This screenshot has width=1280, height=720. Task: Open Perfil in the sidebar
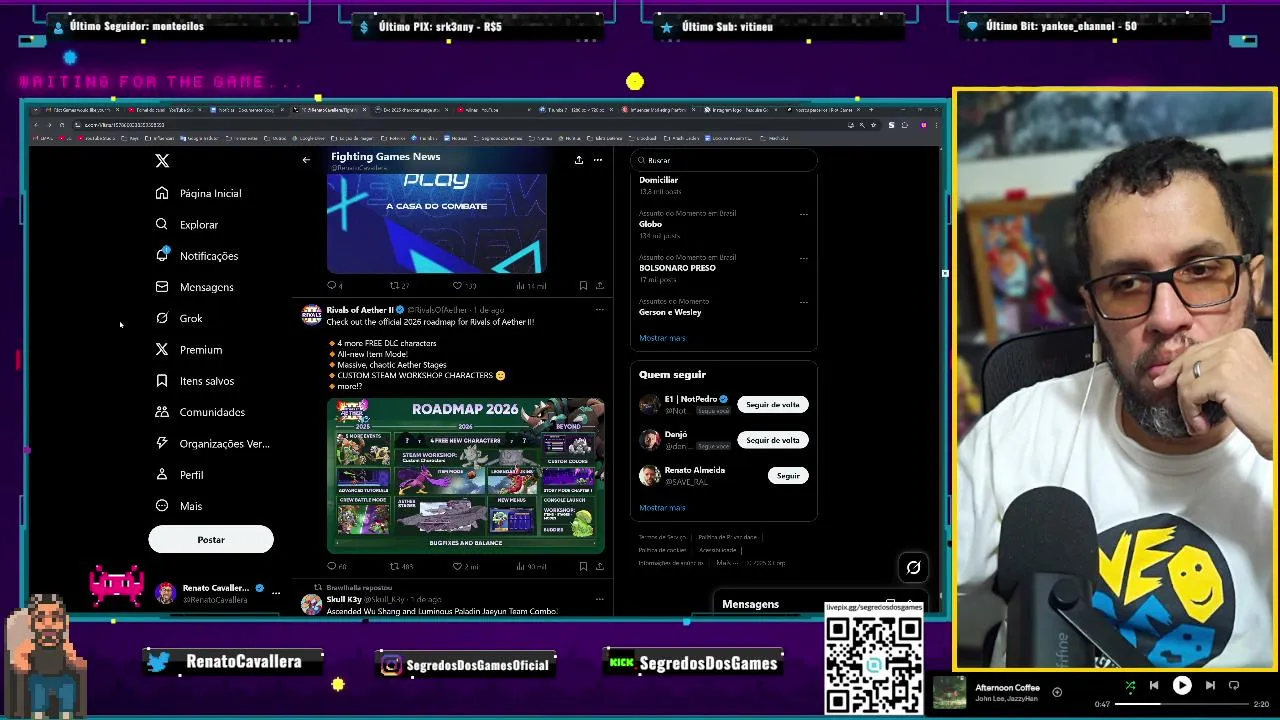point(180,474)
